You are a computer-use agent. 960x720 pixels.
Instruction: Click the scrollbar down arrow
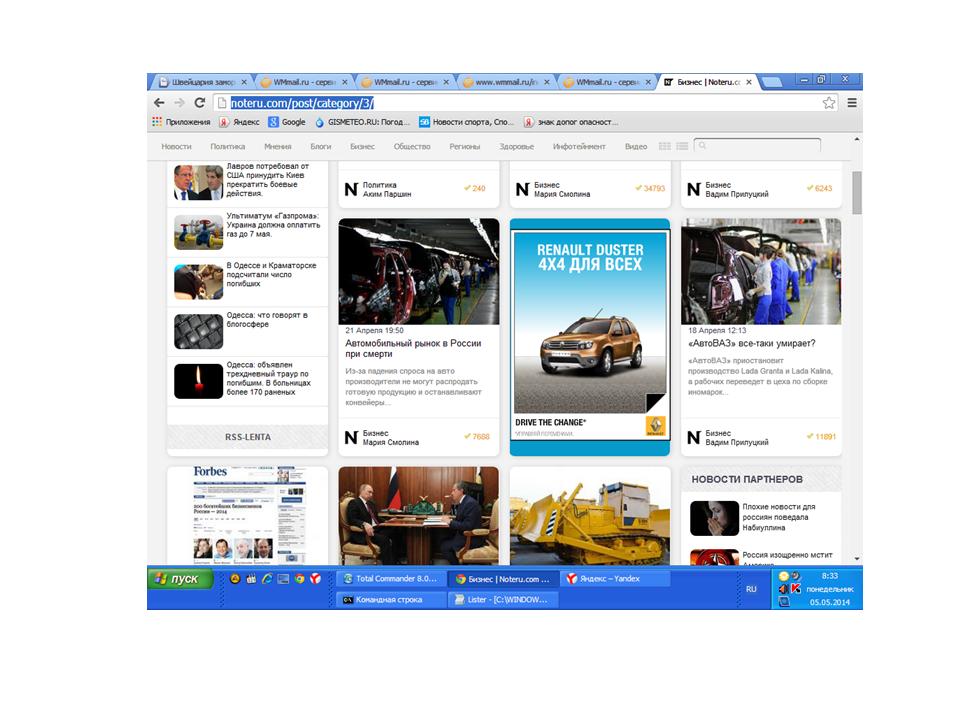[x=857, y=559]
